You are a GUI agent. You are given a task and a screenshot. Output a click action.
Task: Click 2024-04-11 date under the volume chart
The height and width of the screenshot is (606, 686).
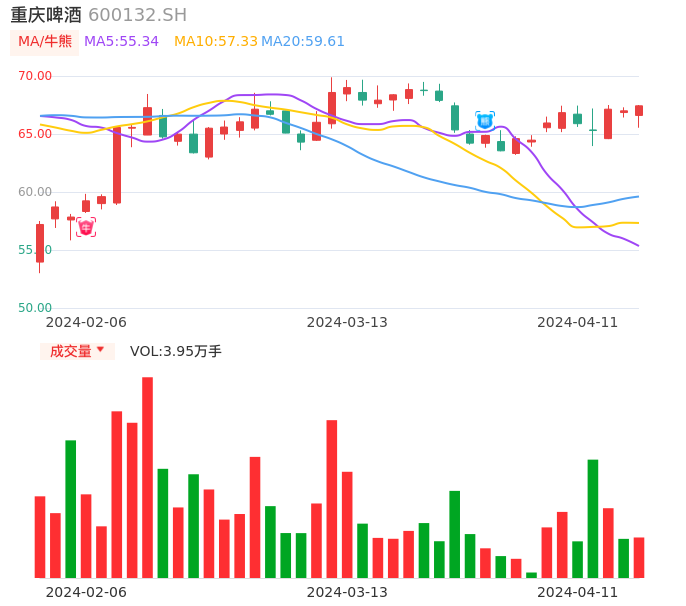(578, 592)
